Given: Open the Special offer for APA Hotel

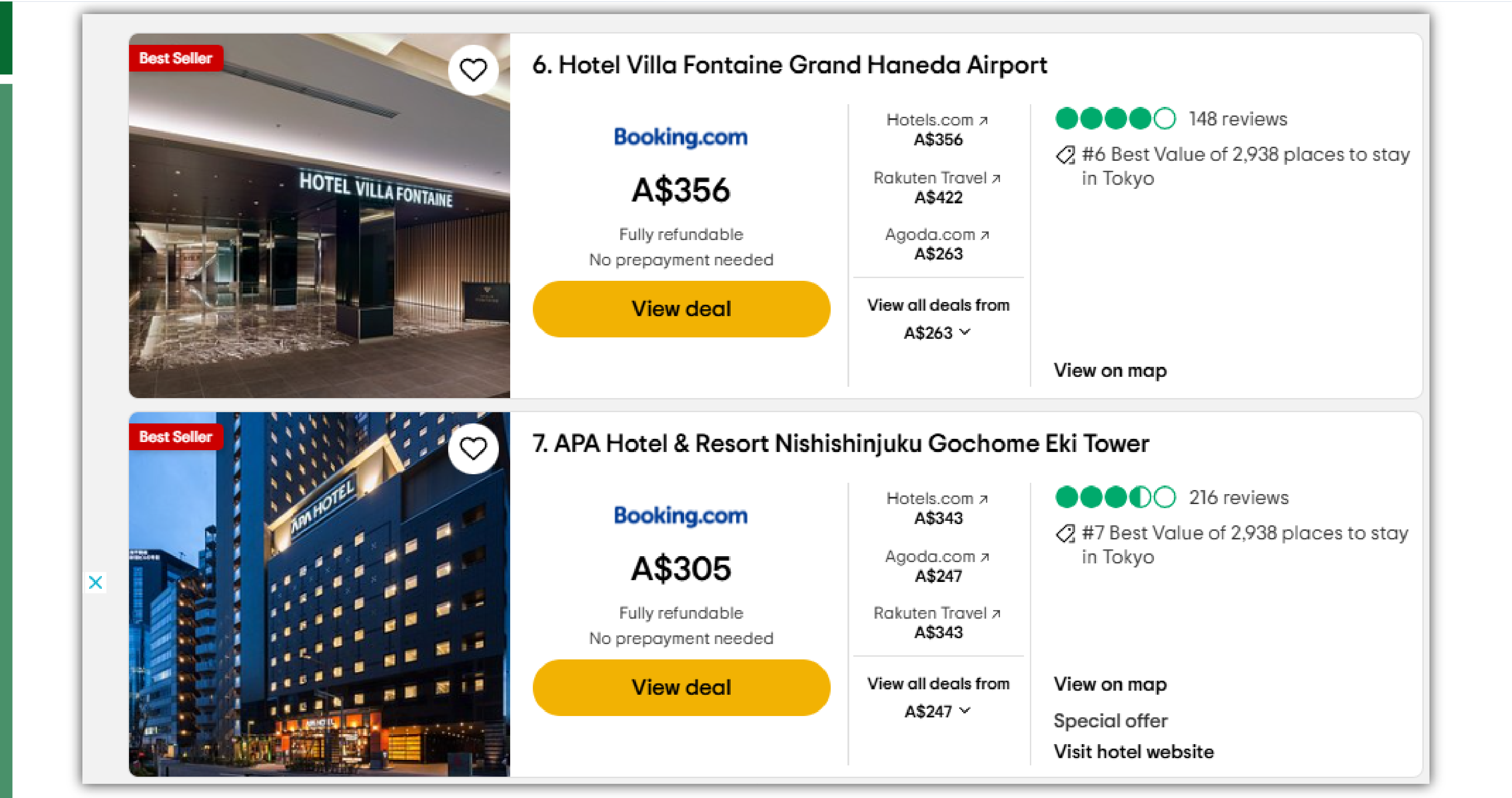Looking at the screenshot, I should (1110, 721).
